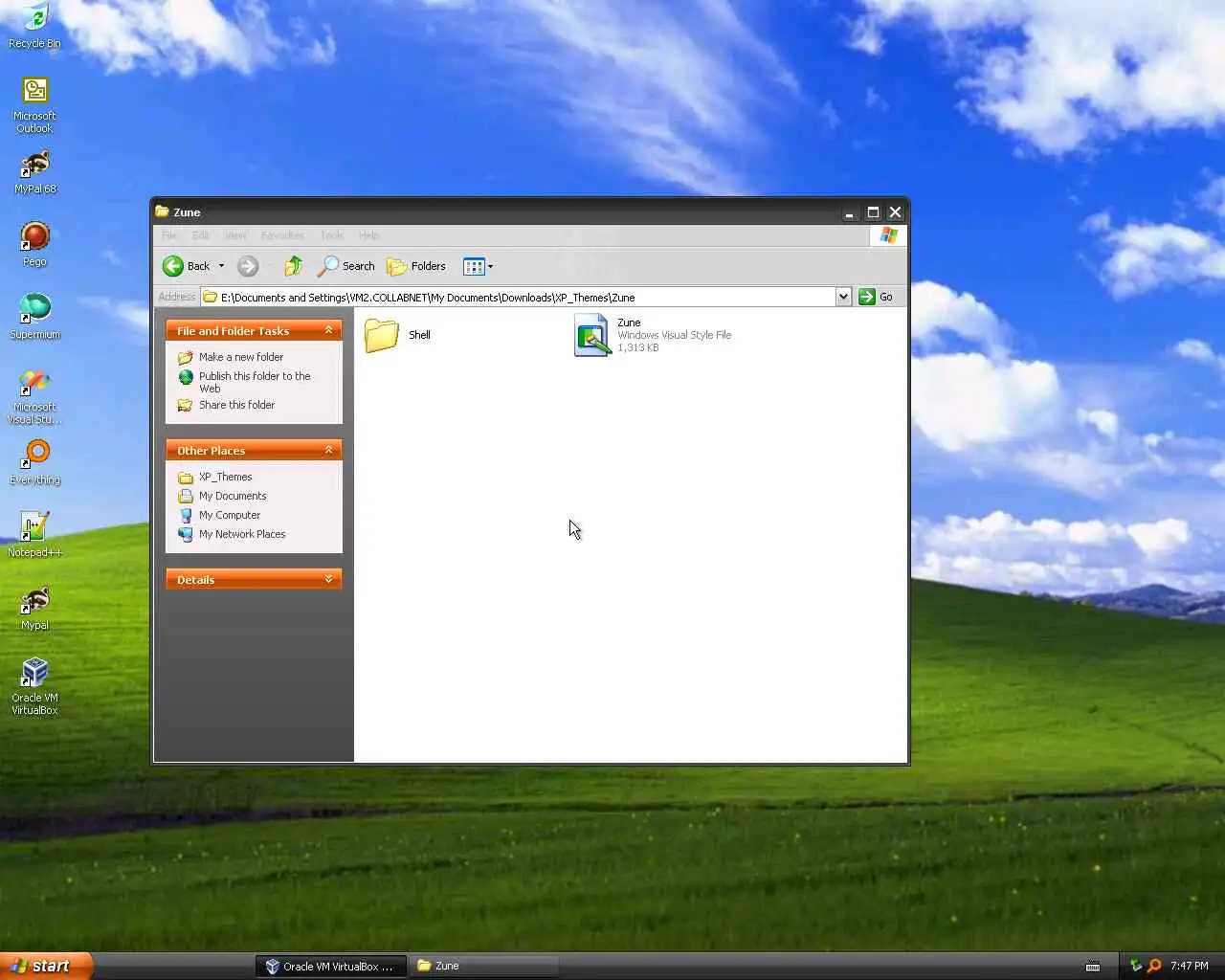Select the Microsoft Outlook desktop icon
This screenshot has height=980, width=1225.
point(34,104)
